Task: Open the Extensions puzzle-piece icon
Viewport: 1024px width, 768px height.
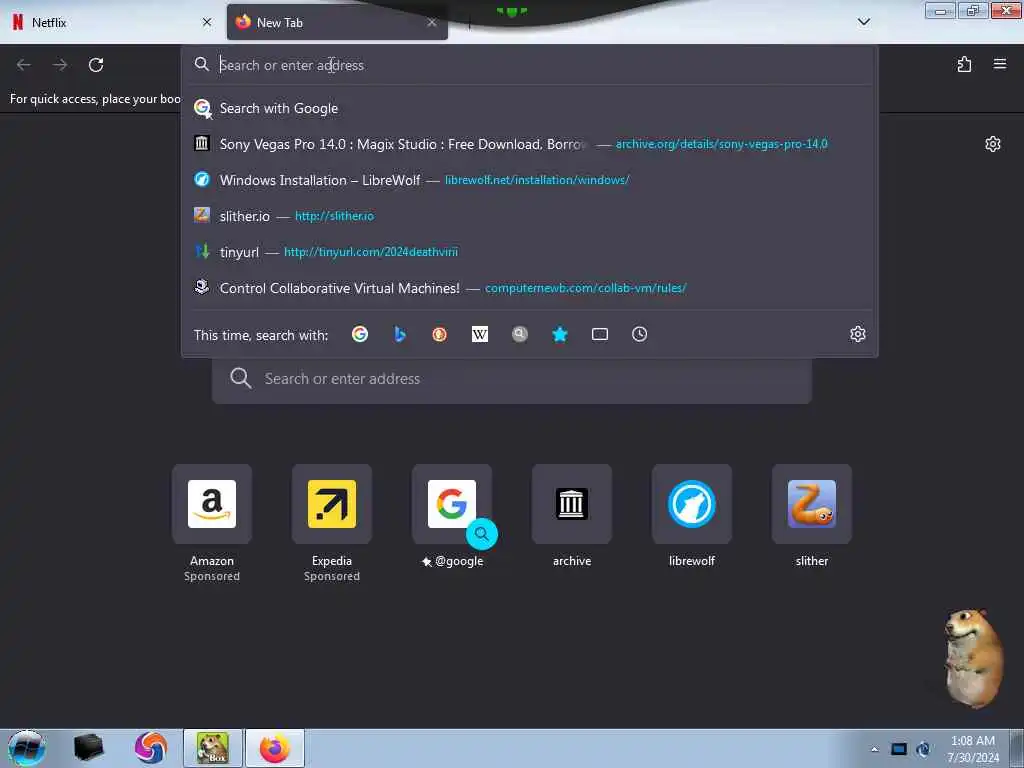Action: click(x=964, y=64)
